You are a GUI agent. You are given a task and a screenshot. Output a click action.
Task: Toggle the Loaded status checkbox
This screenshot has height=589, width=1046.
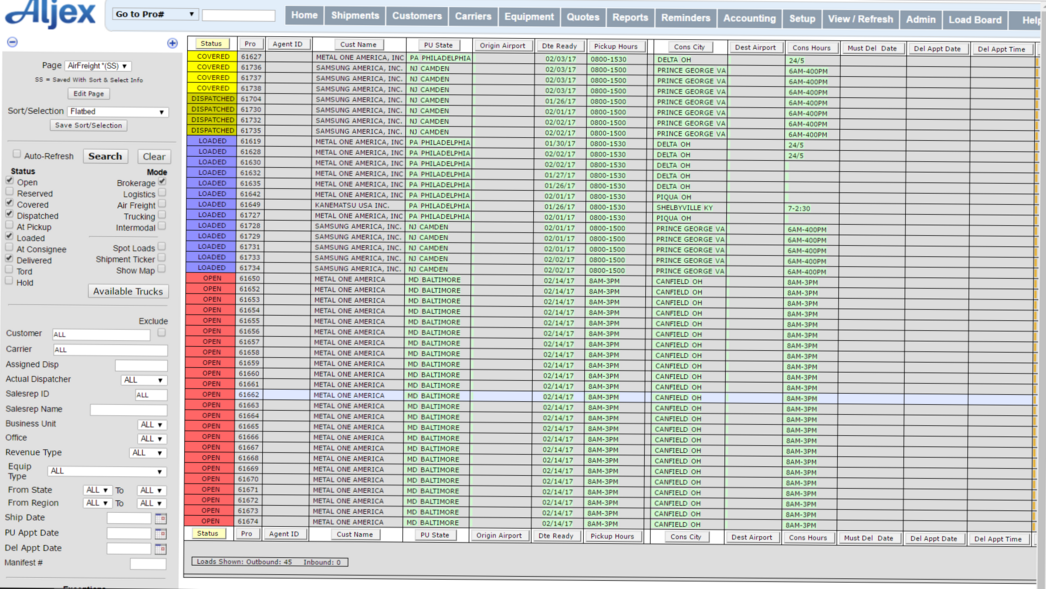(x=9, y=236)
